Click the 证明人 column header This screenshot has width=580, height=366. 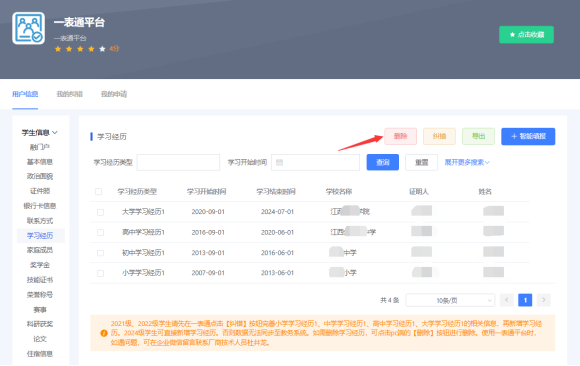pyautogui.click(x=419, y=192)
